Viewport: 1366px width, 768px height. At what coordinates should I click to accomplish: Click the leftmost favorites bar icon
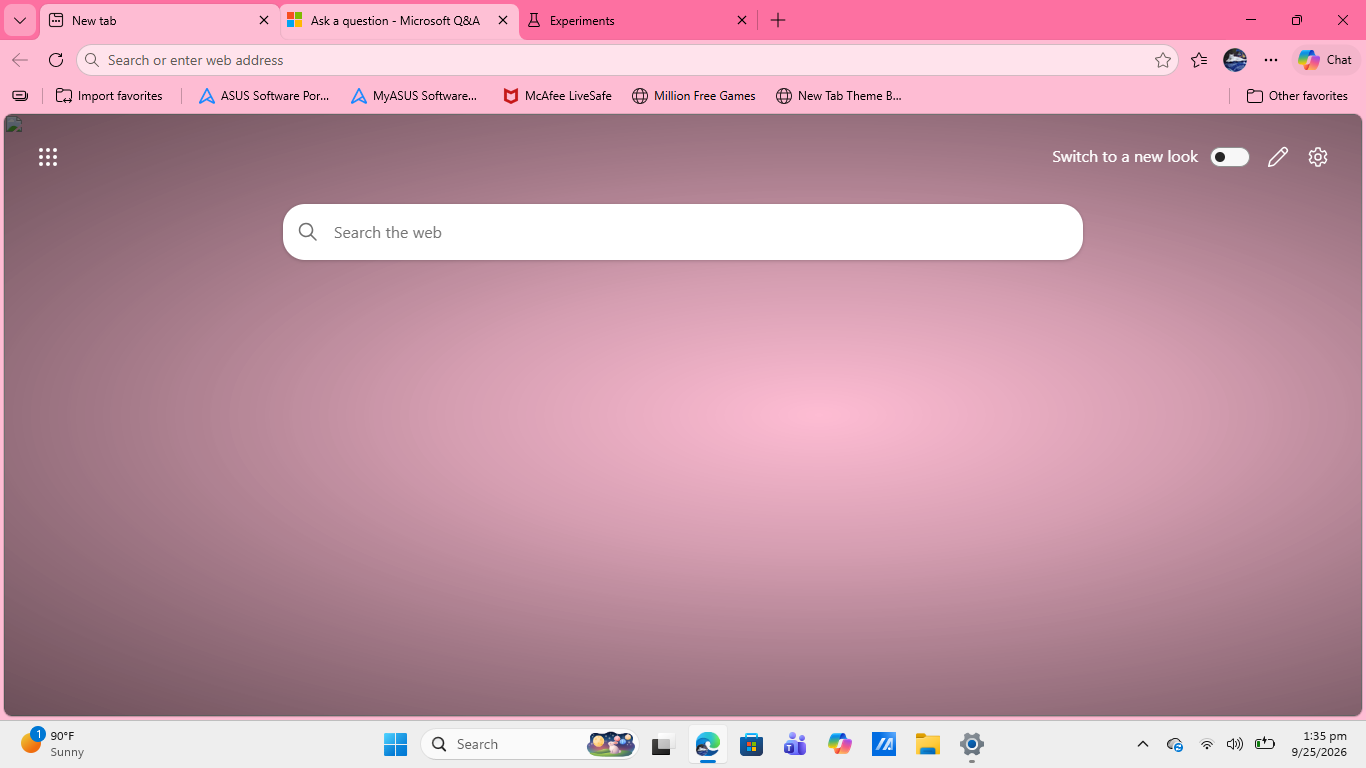click(x=20, y=96)
